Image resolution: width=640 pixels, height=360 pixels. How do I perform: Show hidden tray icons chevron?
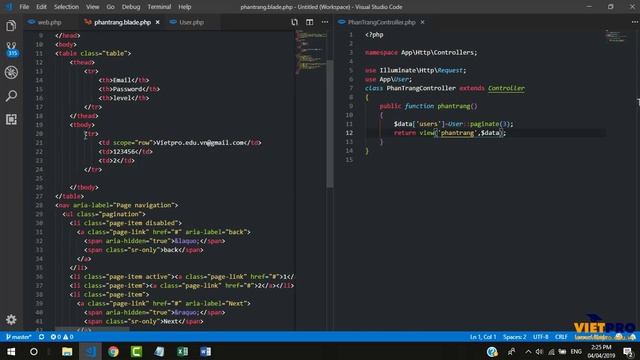coord(528,352)
